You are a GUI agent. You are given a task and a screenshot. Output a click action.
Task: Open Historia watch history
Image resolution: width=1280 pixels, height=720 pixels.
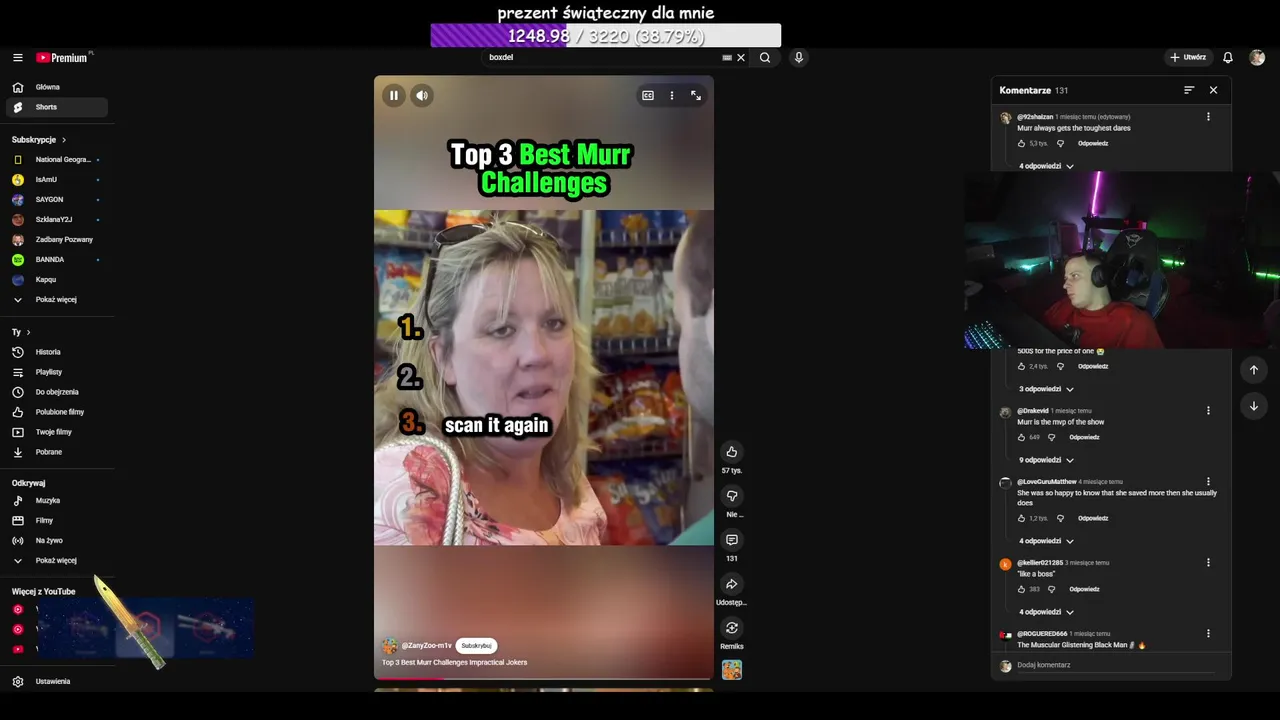tap(57, 352)
